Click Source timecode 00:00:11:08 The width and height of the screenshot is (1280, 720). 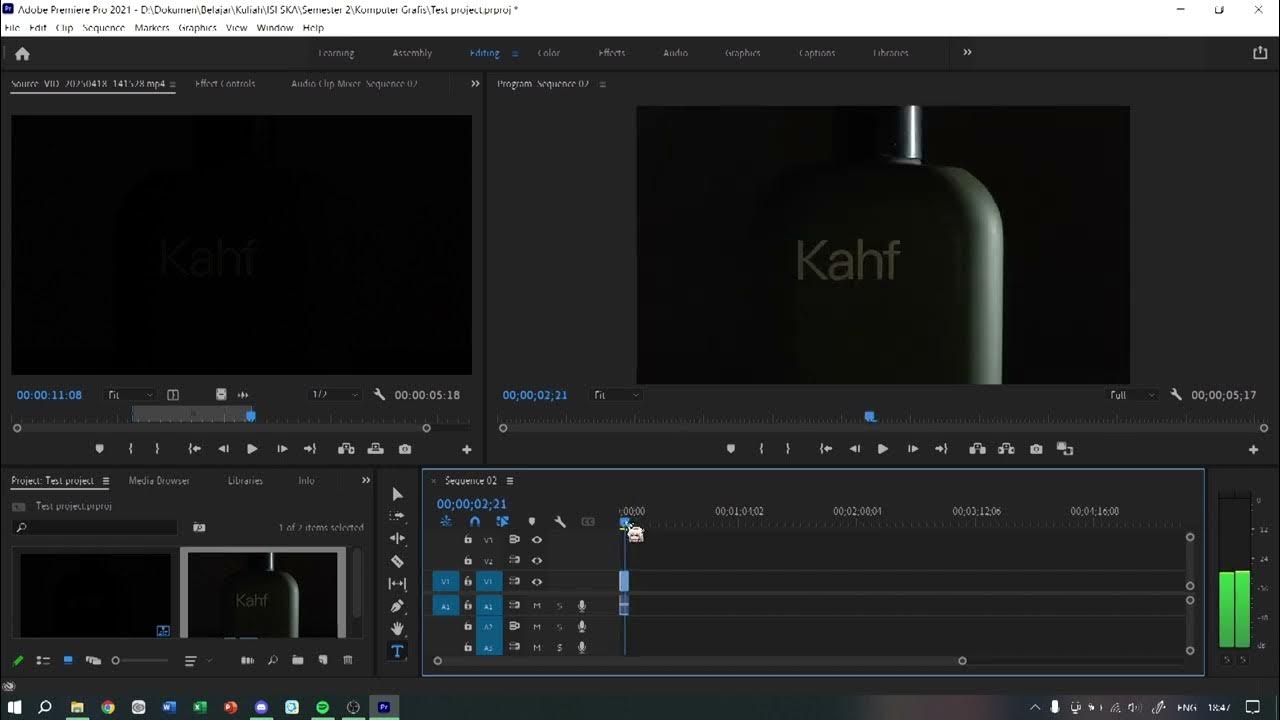pyautogui.click(x=49, y=395)
